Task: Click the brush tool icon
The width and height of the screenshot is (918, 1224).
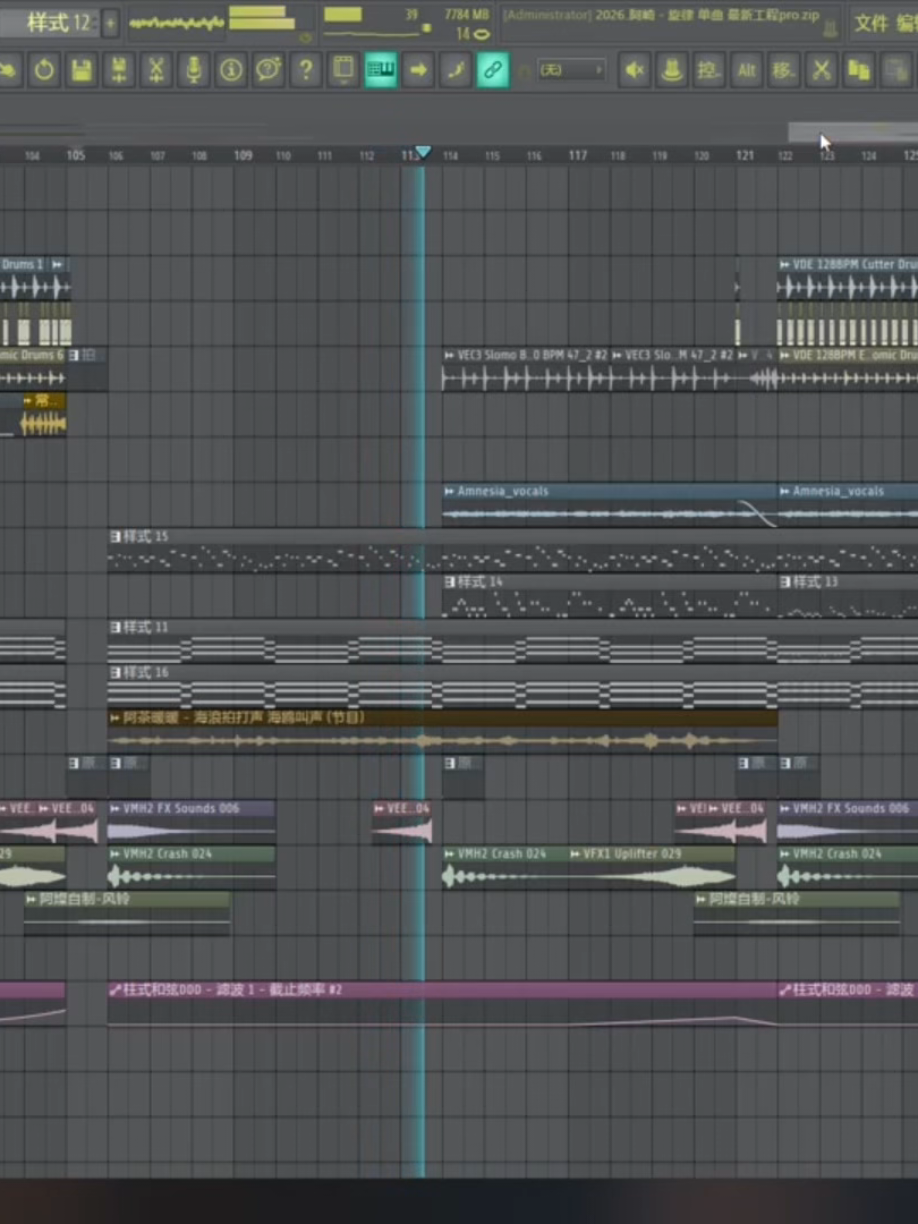Action: (455, 70)
